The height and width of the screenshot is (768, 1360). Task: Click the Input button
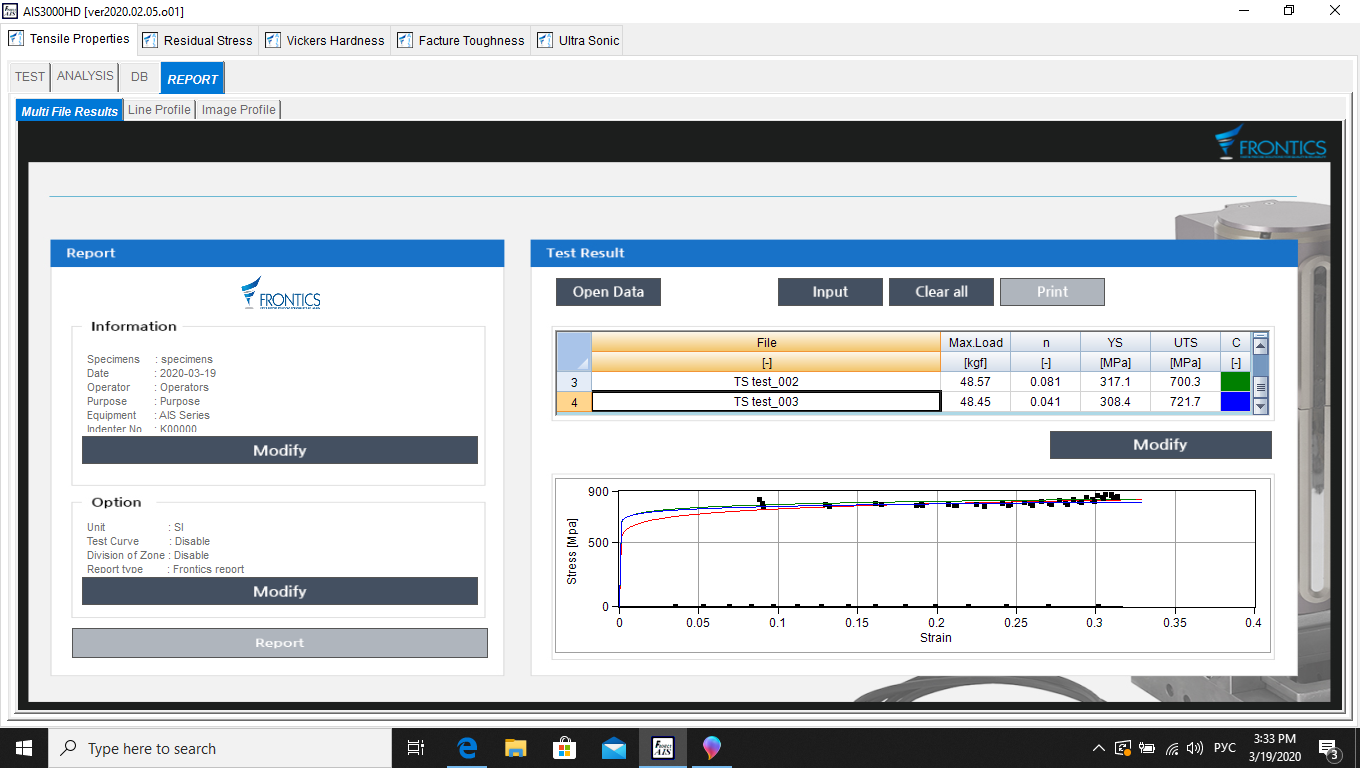point(830,292)
